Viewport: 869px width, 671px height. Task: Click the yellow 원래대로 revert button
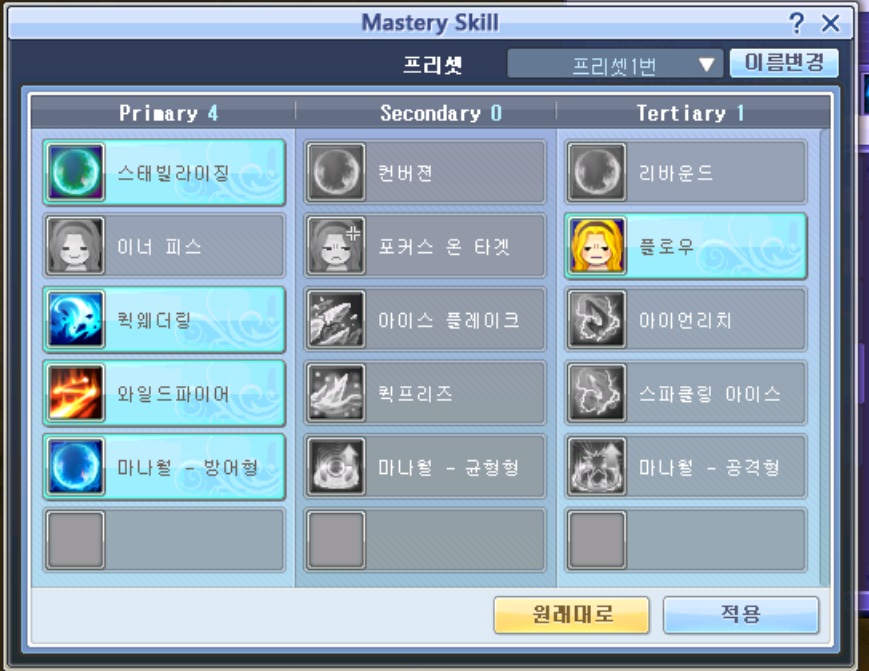[571, 614]
